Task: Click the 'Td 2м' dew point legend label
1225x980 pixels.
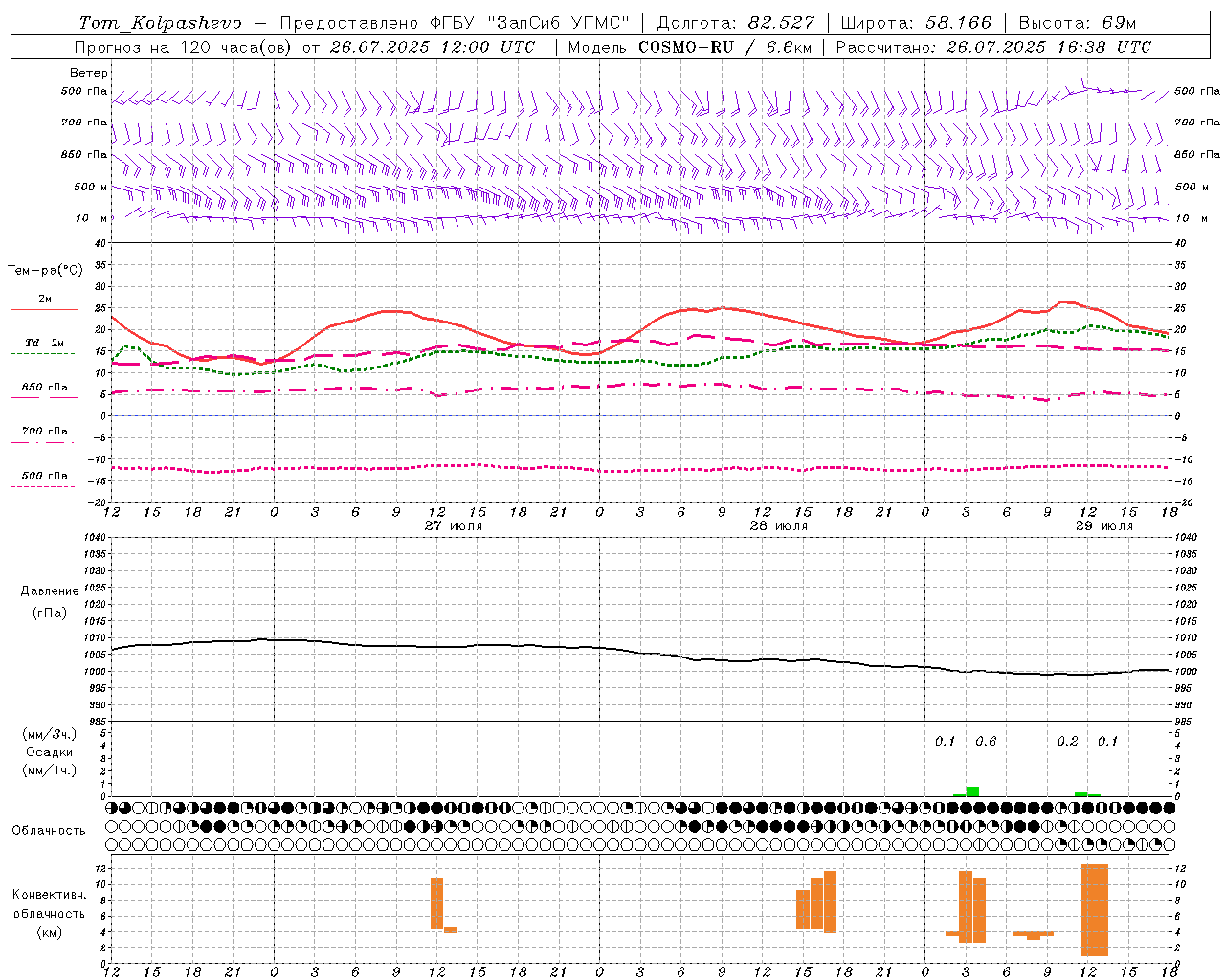Action: [45, 343]
